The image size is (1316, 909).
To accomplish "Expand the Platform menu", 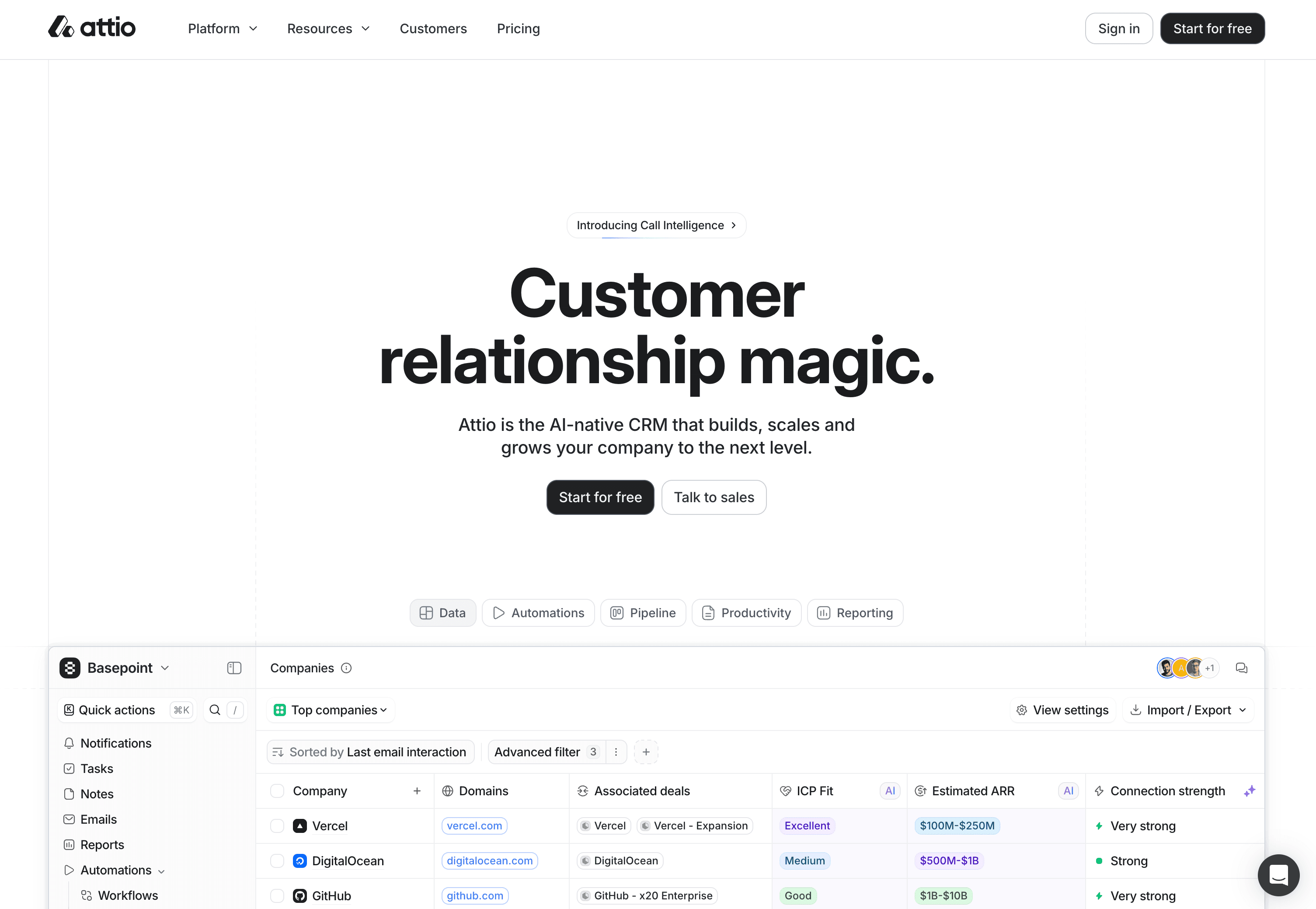I will (223, 28).
